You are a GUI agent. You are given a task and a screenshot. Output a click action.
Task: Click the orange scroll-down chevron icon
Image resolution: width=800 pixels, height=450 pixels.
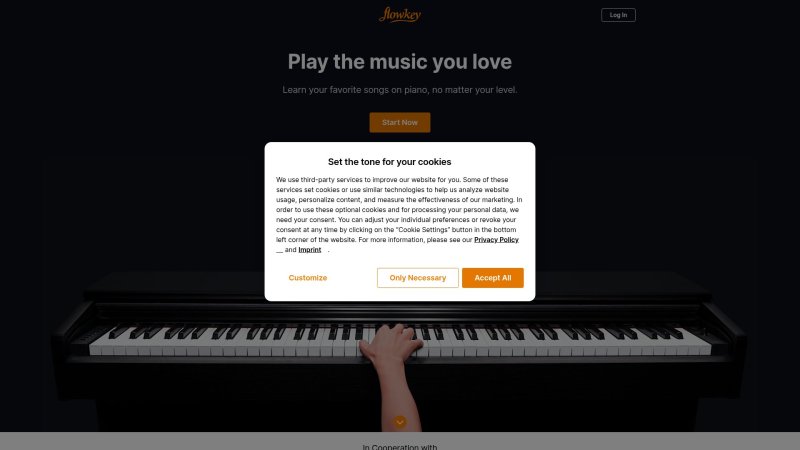point(400,422)
